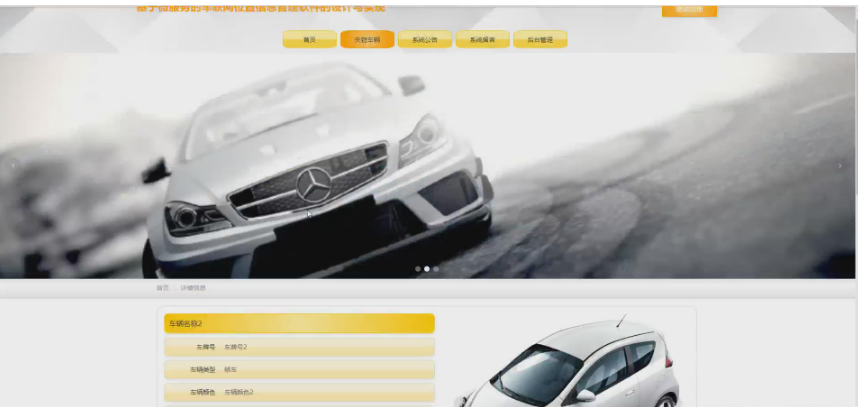Go to the 系统留言 navigation tab
858x407 pixels.
pos(483,39)
